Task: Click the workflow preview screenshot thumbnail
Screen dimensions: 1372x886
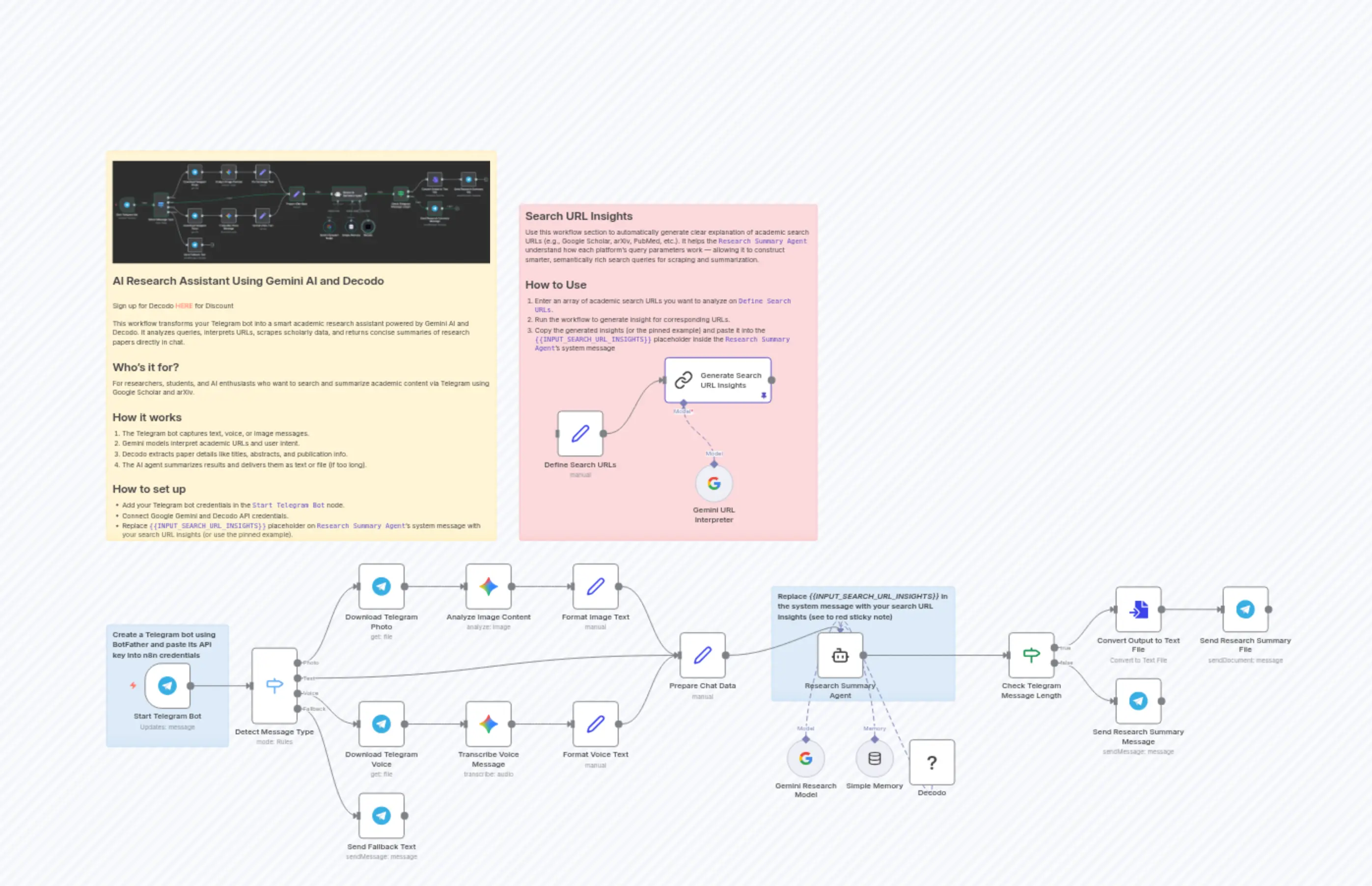Action: [301, 211]
